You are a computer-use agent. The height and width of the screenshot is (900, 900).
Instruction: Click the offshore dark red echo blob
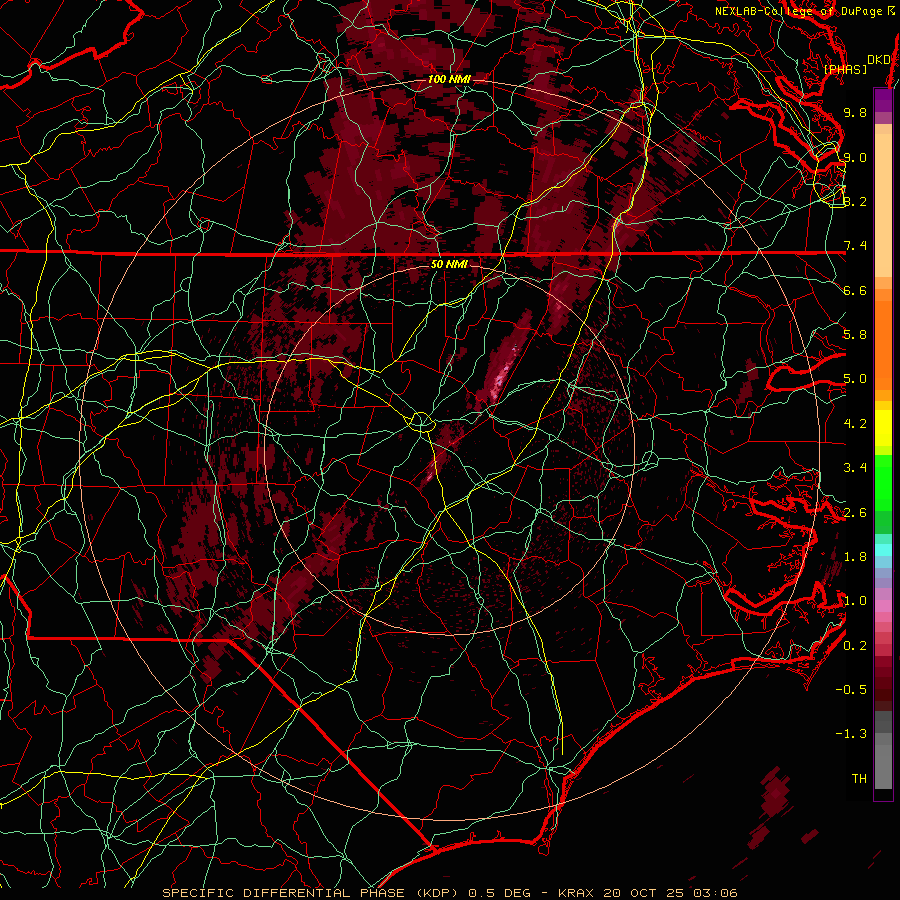pos(775,795)
